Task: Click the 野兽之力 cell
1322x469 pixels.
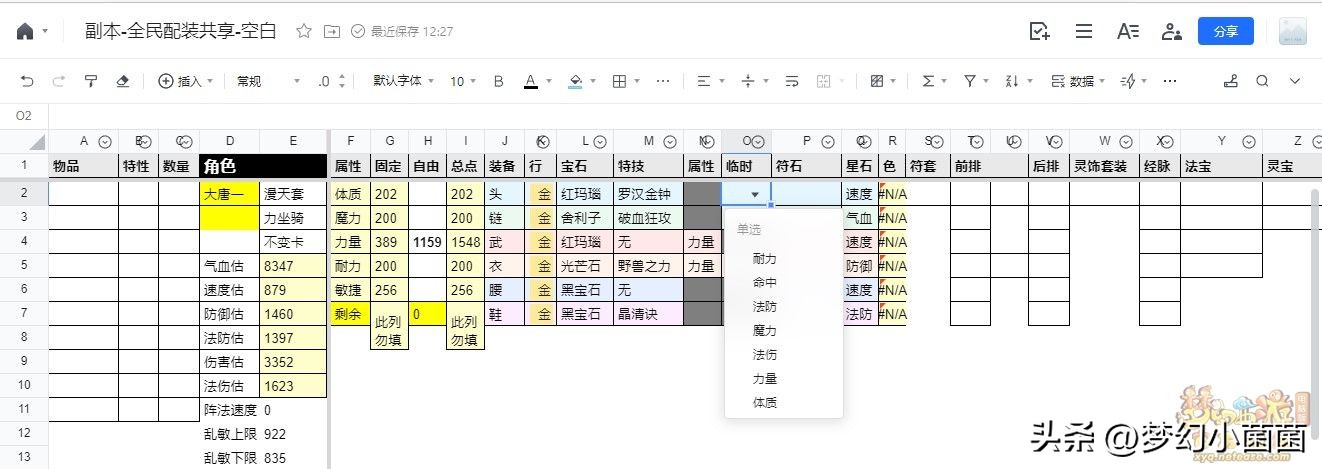Action: click(648, 266)
